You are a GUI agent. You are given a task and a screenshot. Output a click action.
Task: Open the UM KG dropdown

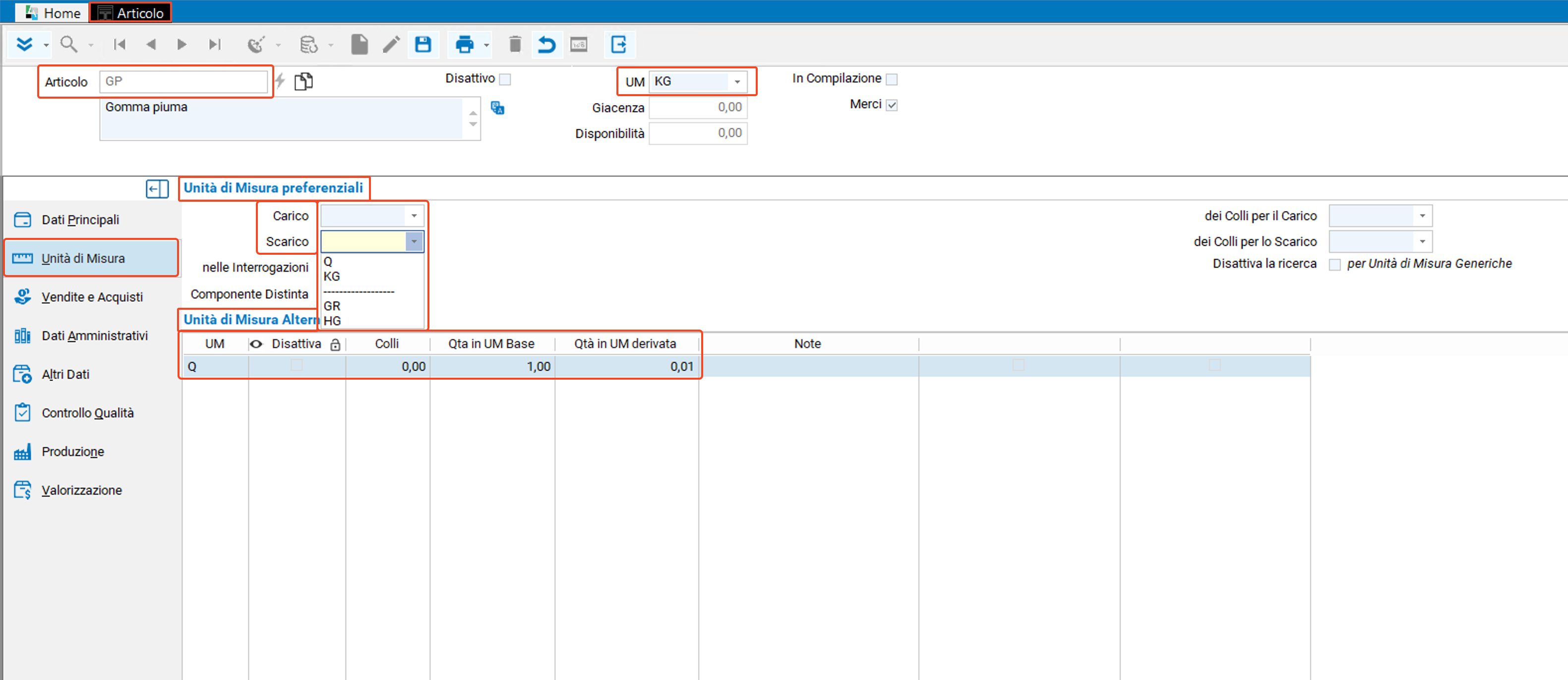[737, 81]
